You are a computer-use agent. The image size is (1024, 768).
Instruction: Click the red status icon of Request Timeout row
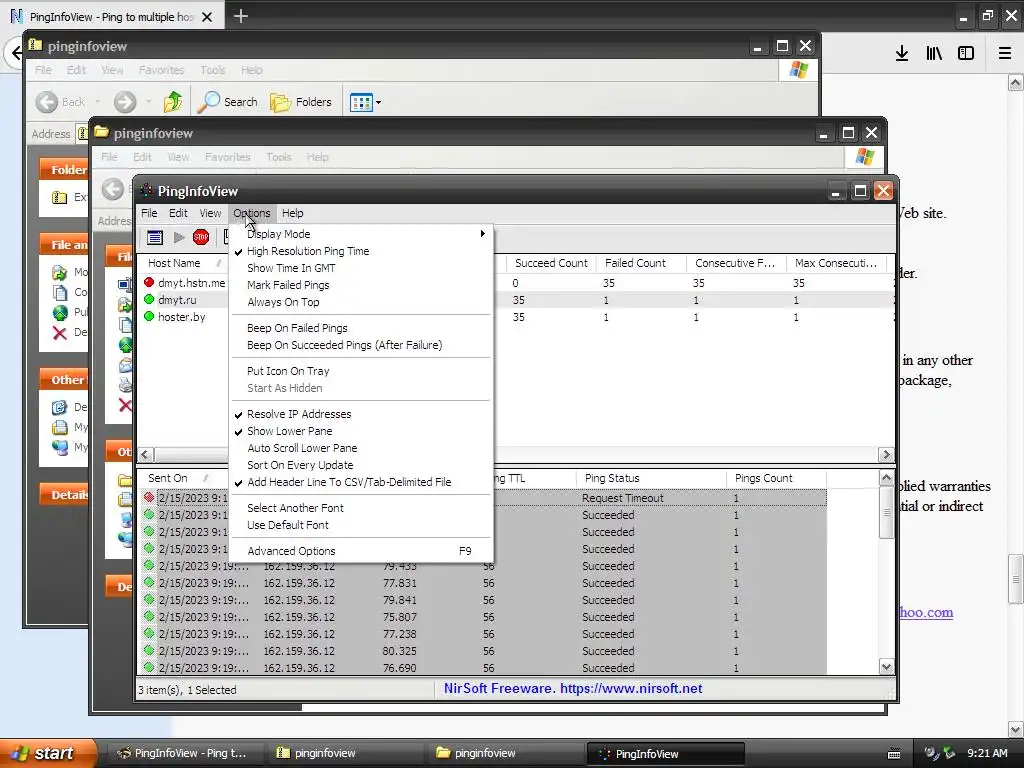click(149, 498)
